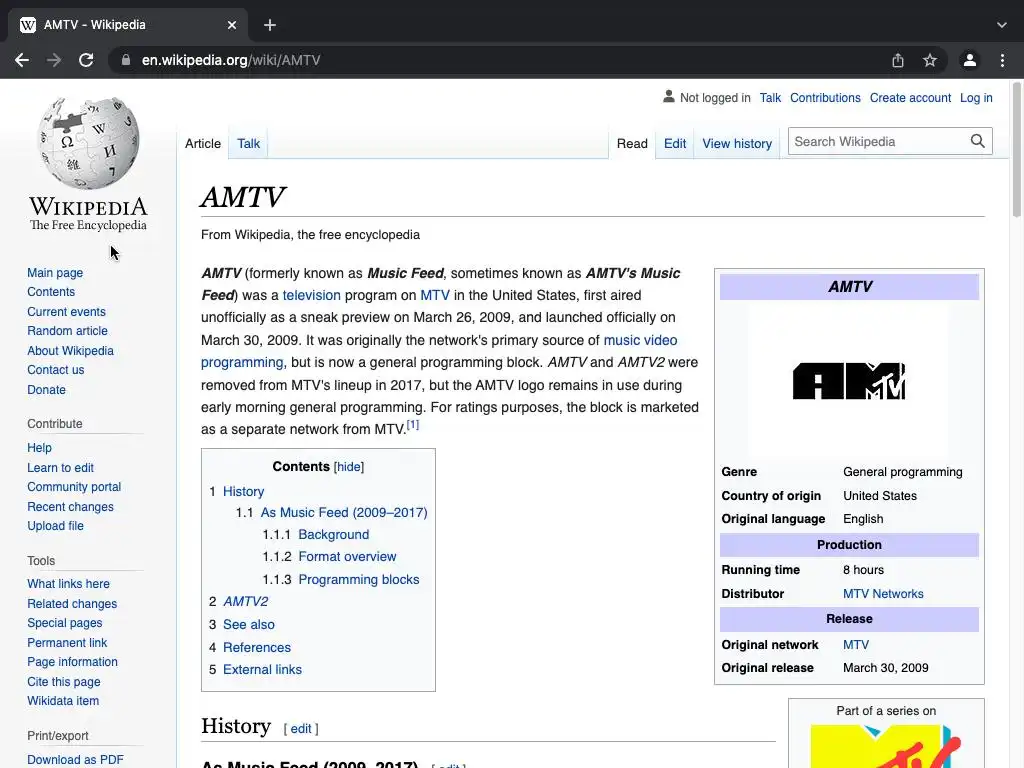Select the Read tab

[x=632, y=144]
